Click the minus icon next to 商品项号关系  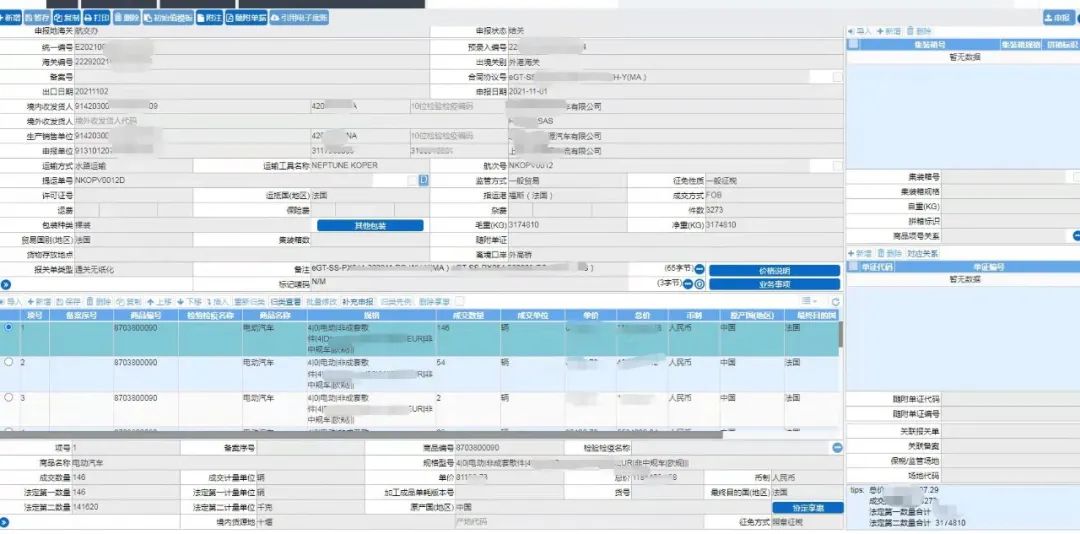pos(1076,236)
